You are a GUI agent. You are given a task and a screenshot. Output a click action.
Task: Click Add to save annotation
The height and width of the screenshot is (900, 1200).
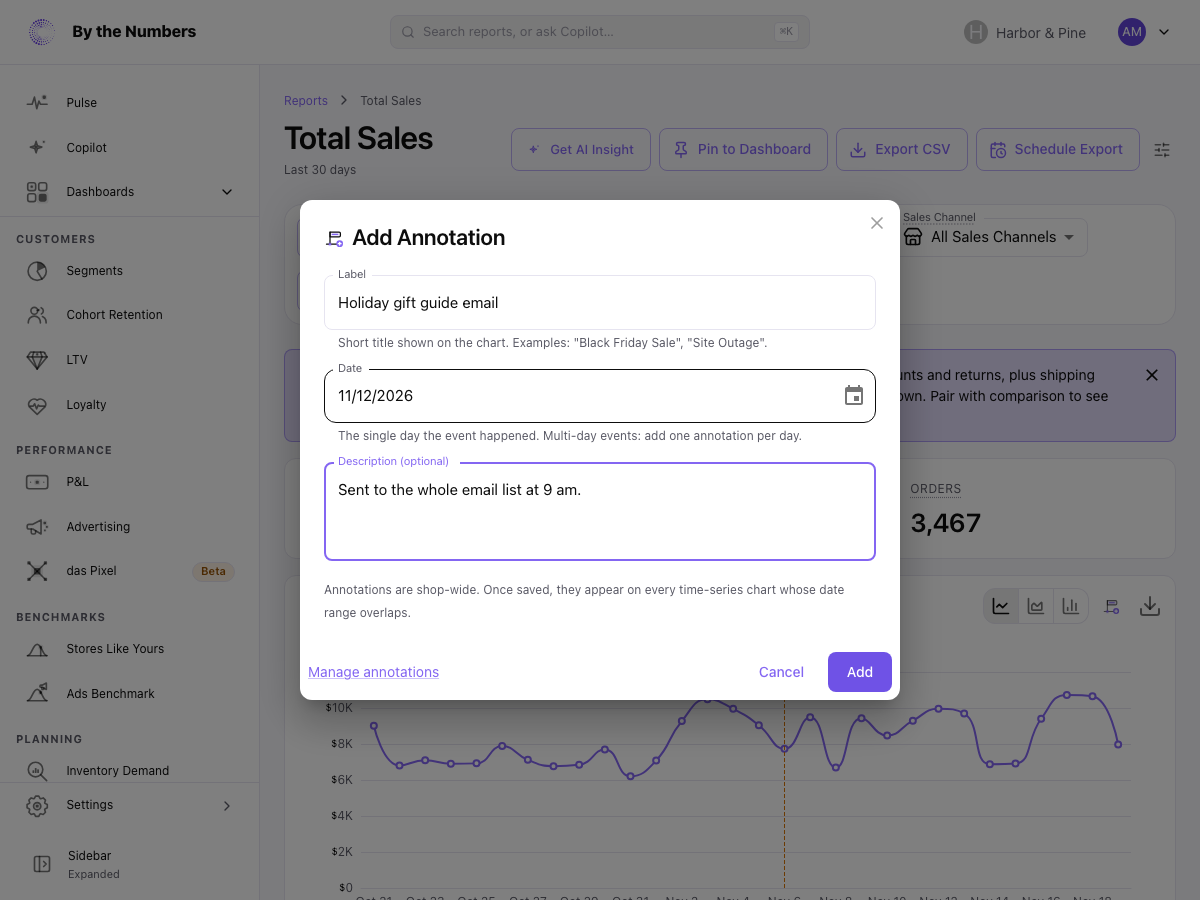point(860,672)
